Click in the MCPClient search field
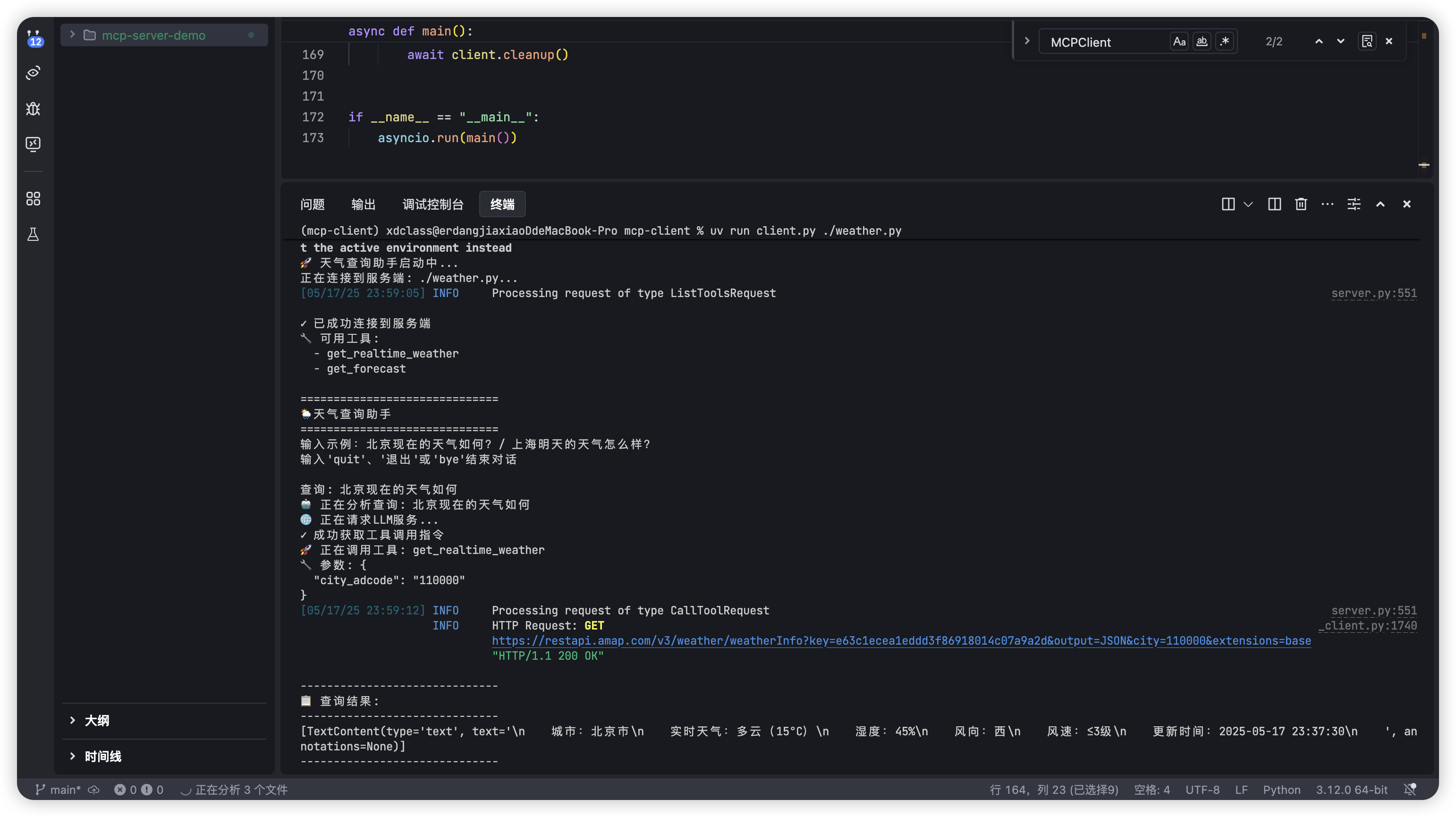This screenshot has height=817, width=1456. coord(1102,42)
